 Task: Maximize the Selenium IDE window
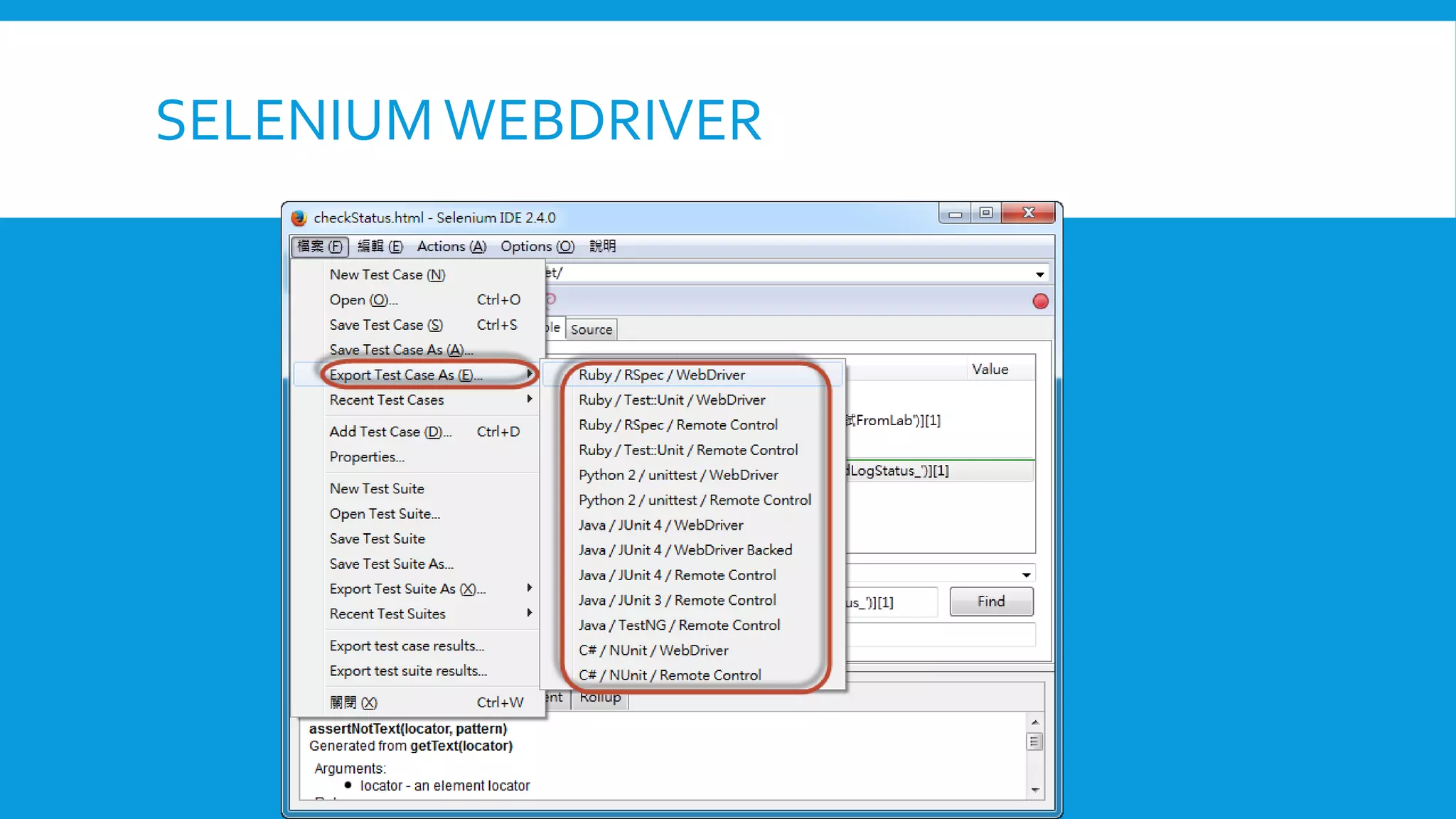click(x=986, y=213)
